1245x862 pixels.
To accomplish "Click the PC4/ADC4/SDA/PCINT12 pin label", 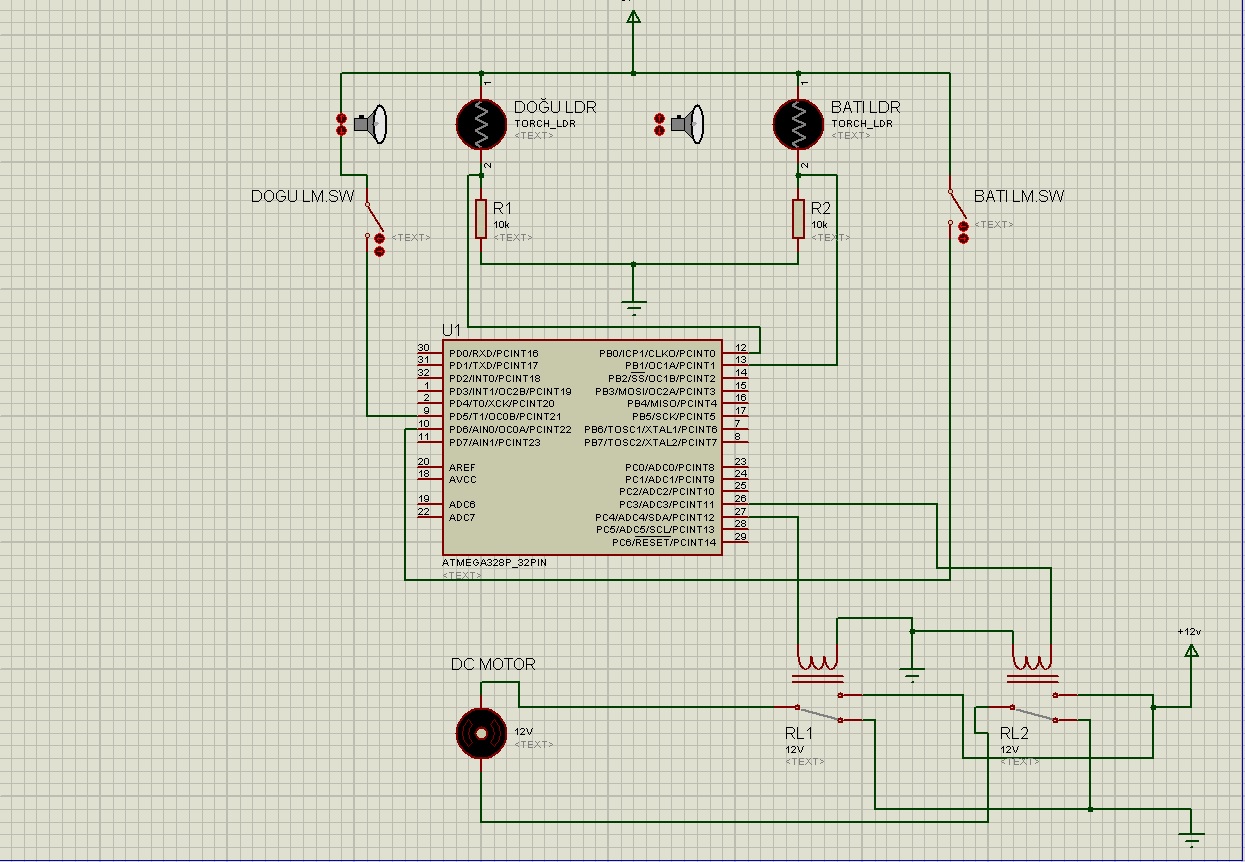I will pos(656,517).
